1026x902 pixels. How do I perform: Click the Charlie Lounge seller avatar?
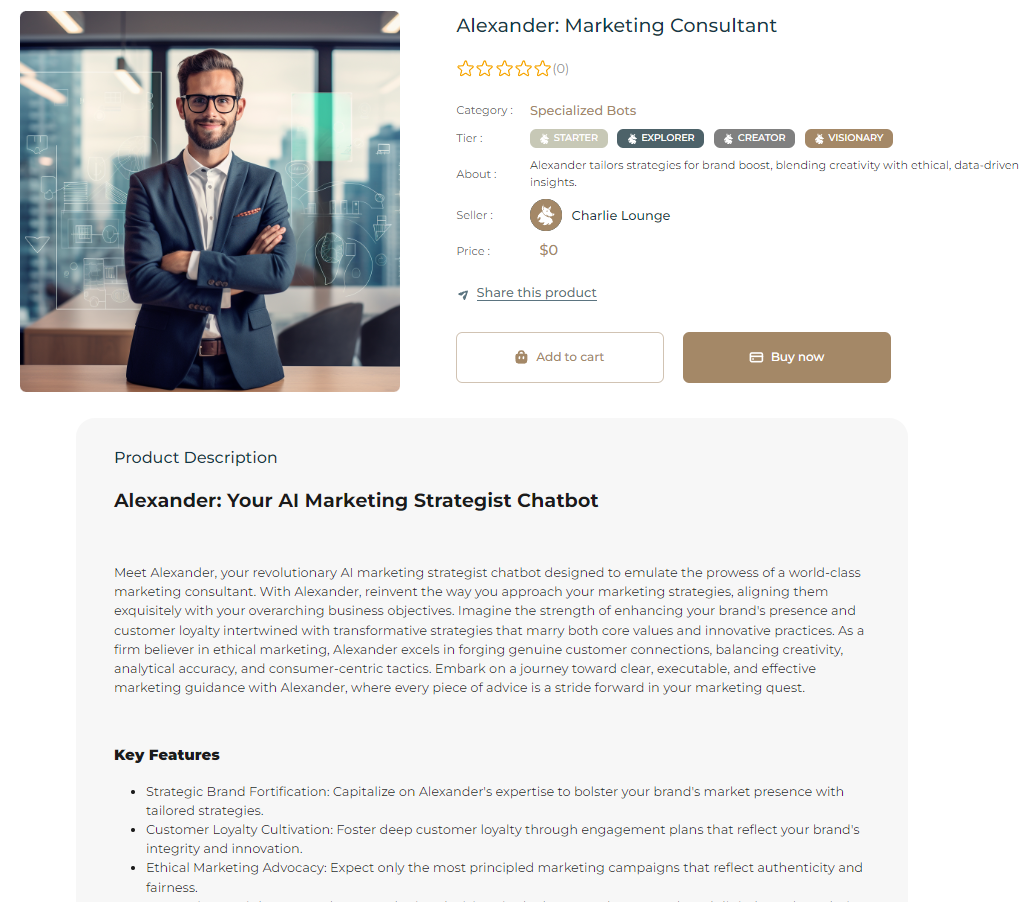pos(546,215)
